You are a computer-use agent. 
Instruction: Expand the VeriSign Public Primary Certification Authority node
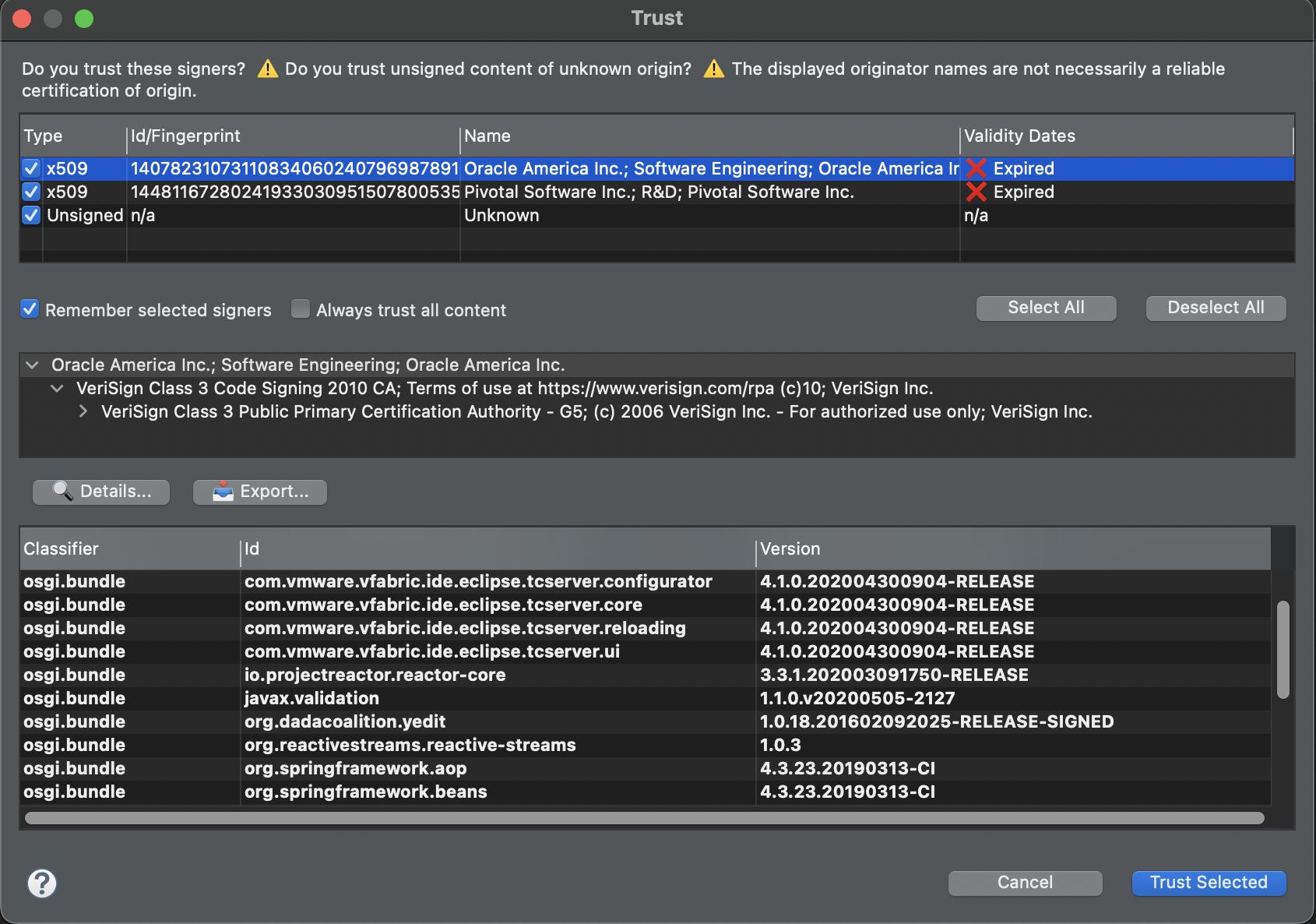point(83,411)
